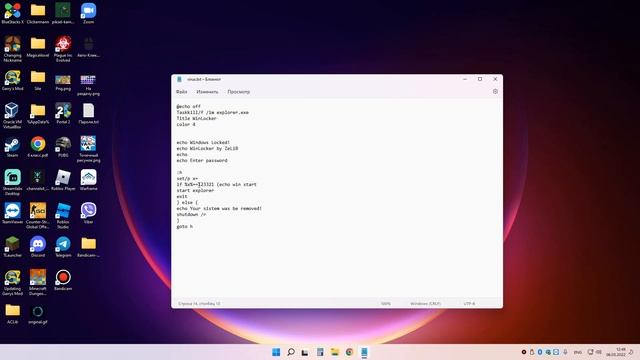Viewport: 640px width, 360px height.
Task: Select the Roblox Player shortcut
Action: click(63, 180)
